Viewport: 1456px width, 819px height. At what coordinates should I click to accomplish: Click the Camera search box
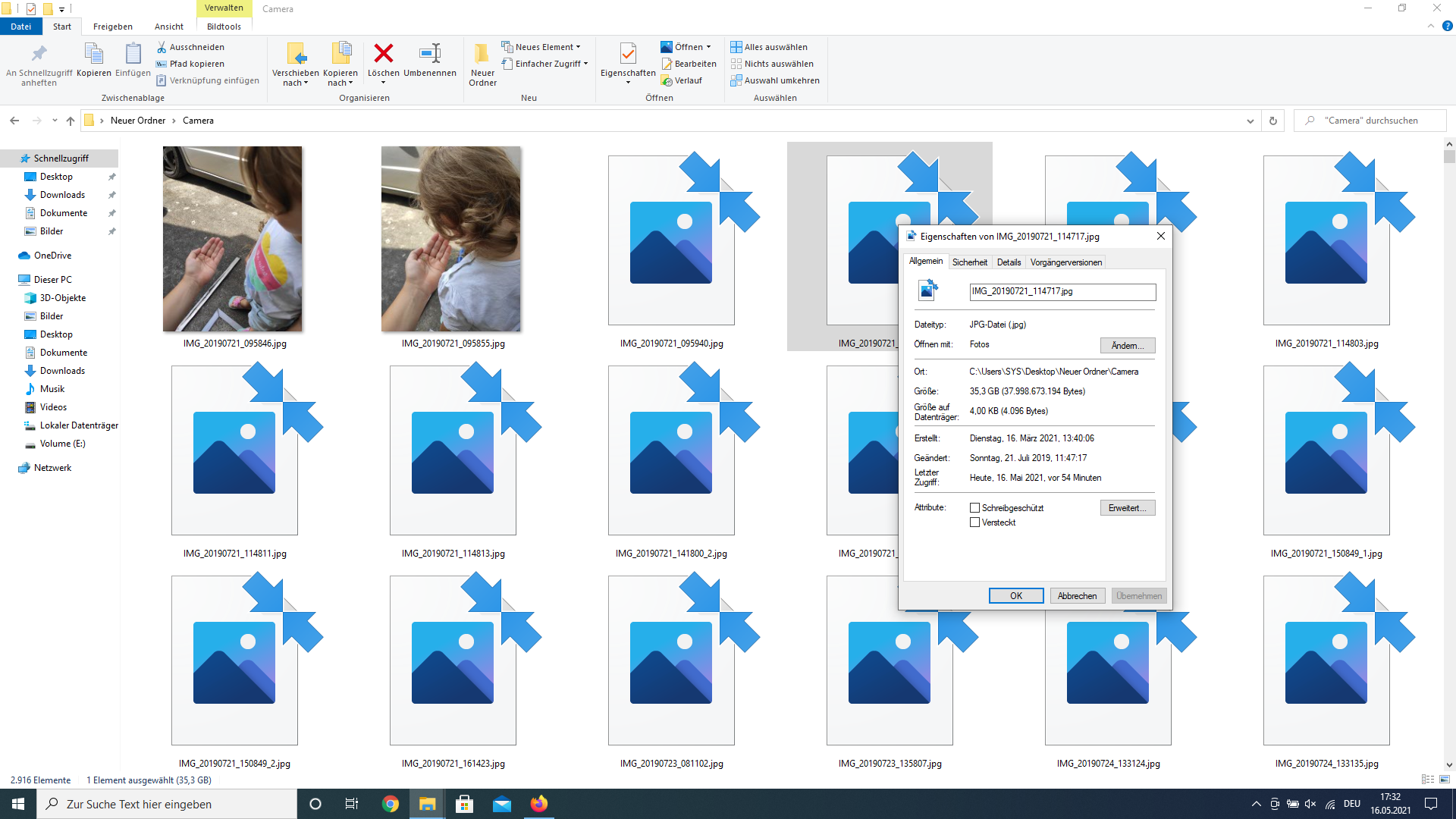(x=1370, y=121)
